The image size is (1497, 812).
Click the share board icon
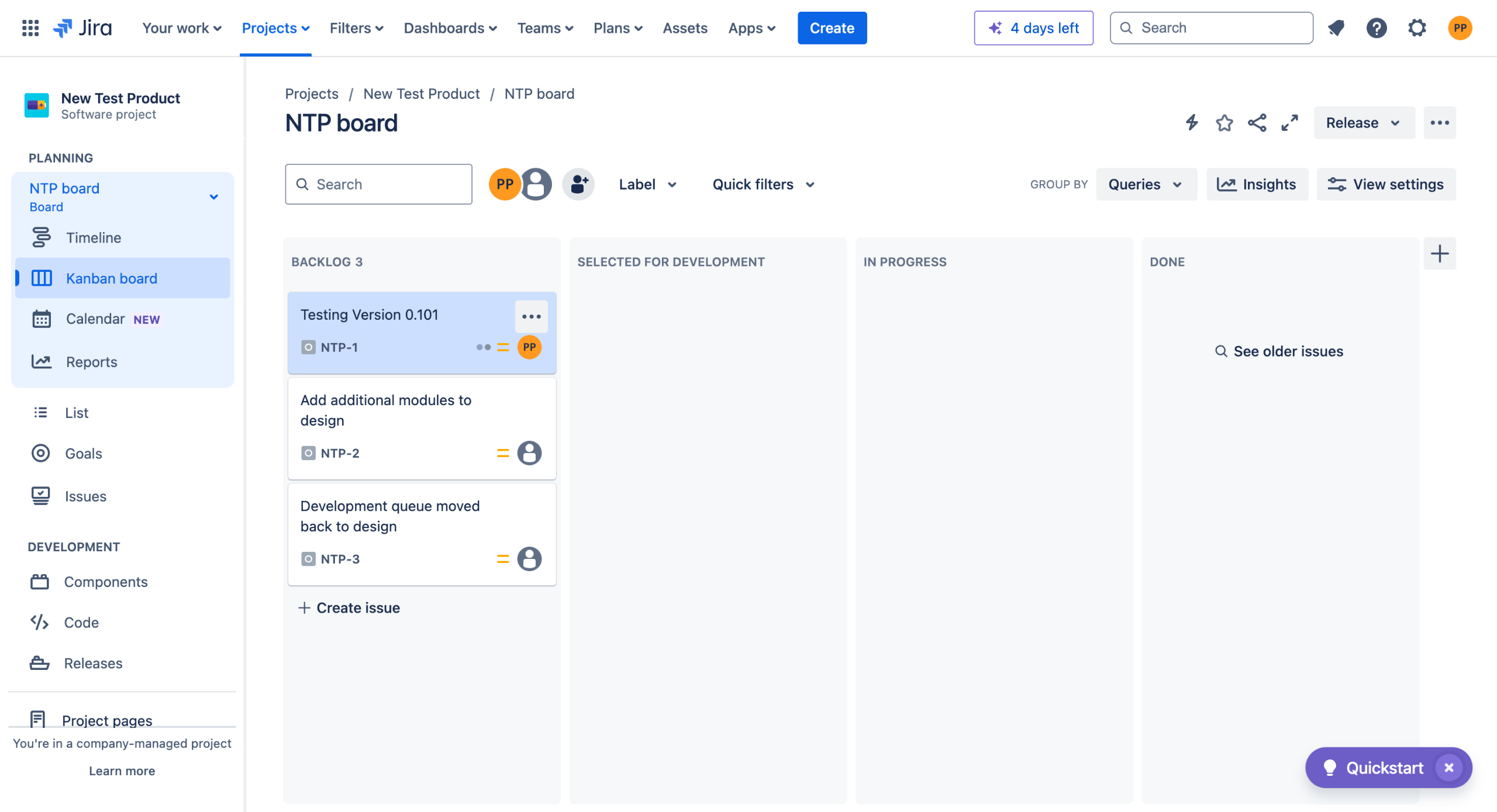point(1257,123)
